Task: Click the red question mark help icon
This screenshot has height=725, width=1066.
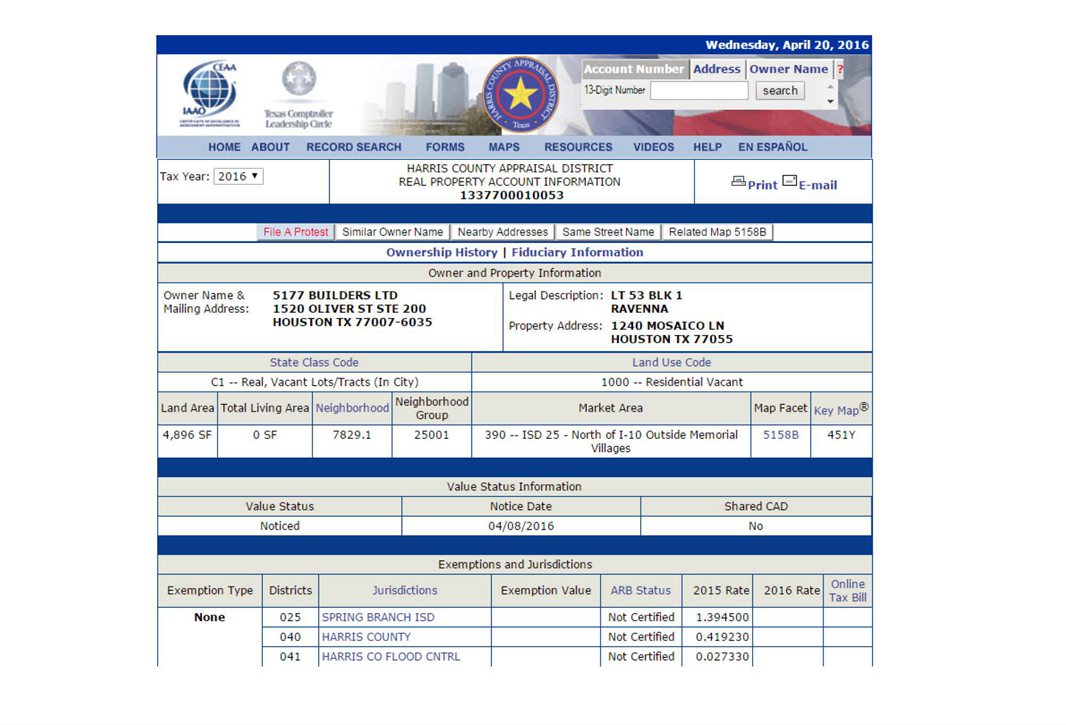Action: point(840,70)
